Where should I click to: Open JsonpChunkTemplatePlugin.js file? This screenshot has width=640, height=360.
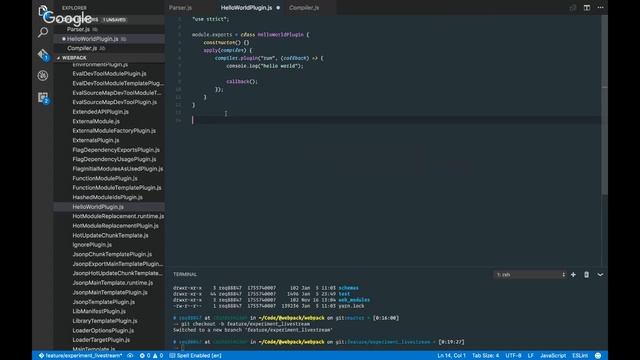pyautogui.click(x=112, y=254)
